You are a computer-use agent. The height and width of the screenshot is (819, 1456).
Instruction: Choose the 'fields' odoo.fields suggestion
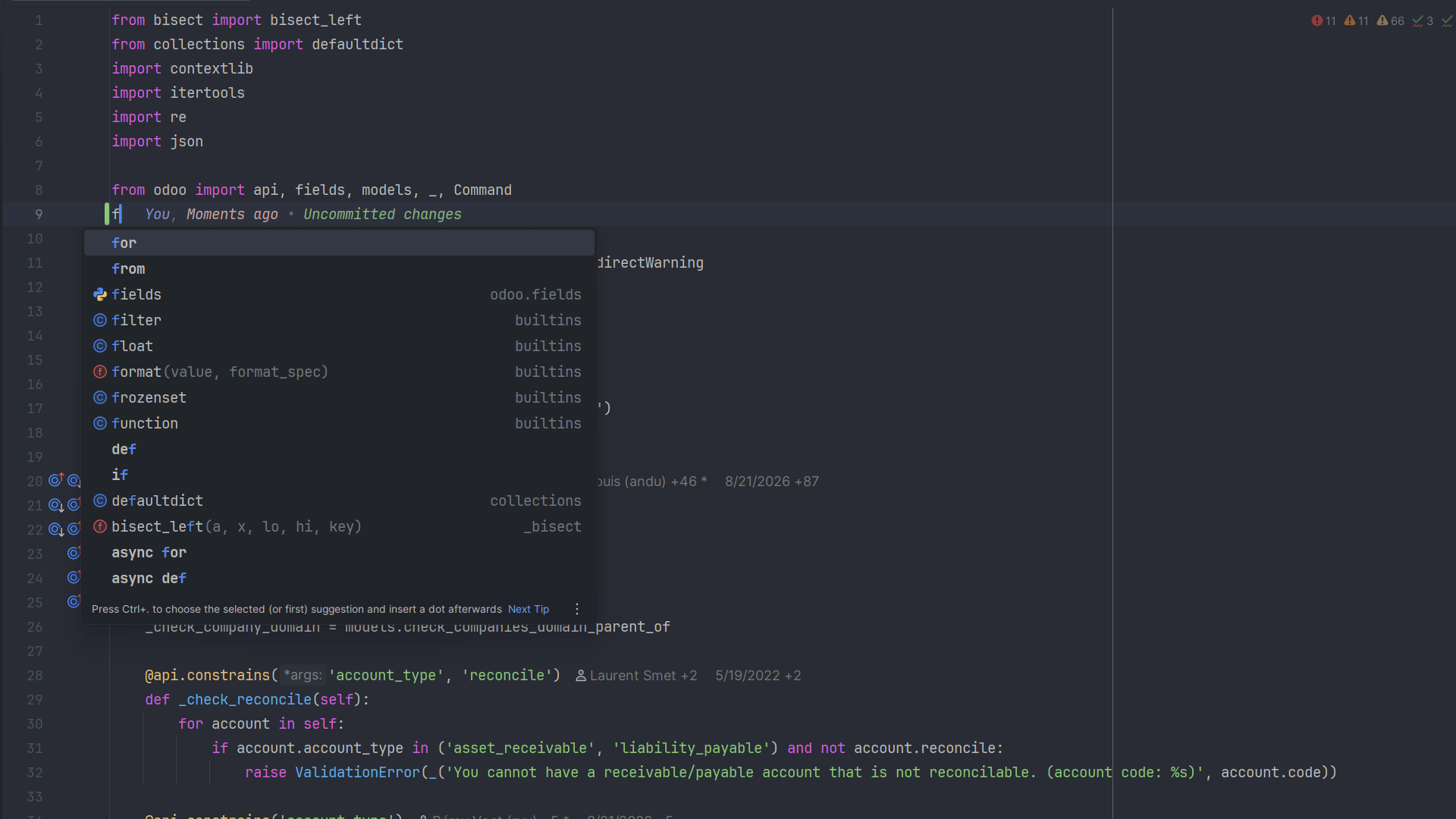point(339,294)
